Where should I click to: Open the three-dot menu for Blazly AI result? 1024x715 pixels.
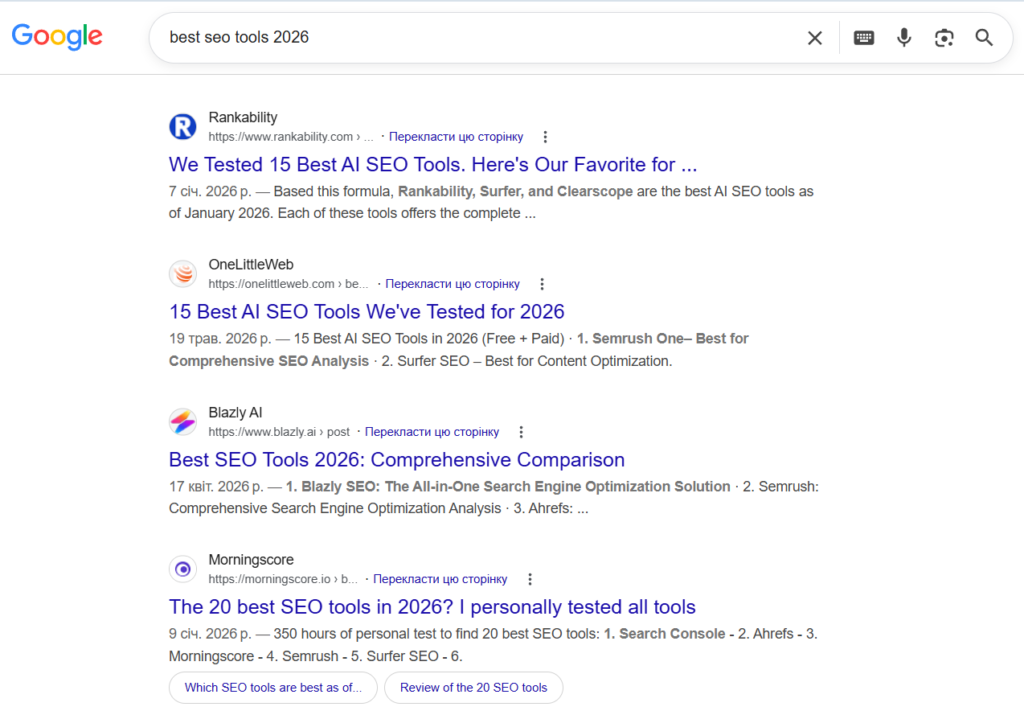520,432
